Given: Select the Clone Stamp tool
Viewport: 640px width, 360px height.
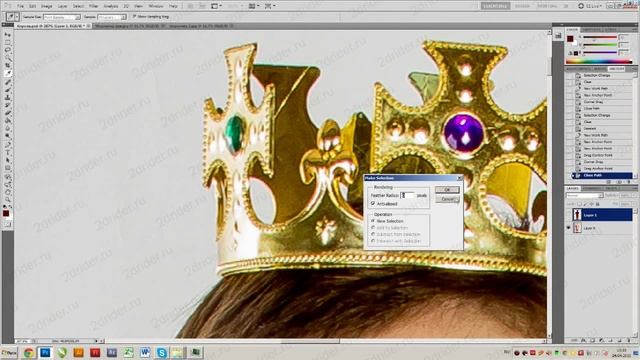Looking at the screenshot, I should tap(8, 98).
